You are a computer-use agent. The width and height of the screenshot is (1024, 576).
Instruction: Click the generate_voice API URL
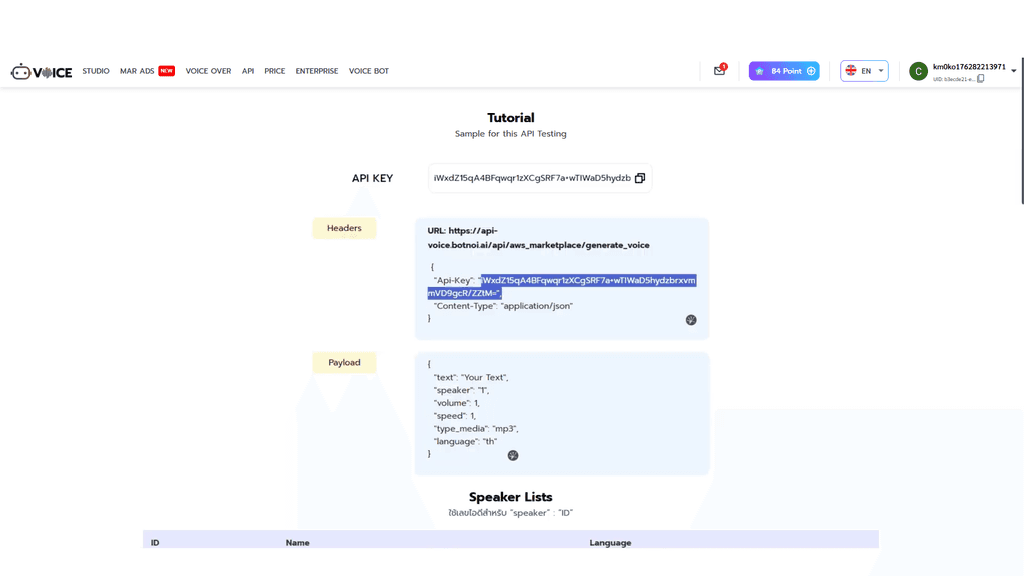pos(560,237)
